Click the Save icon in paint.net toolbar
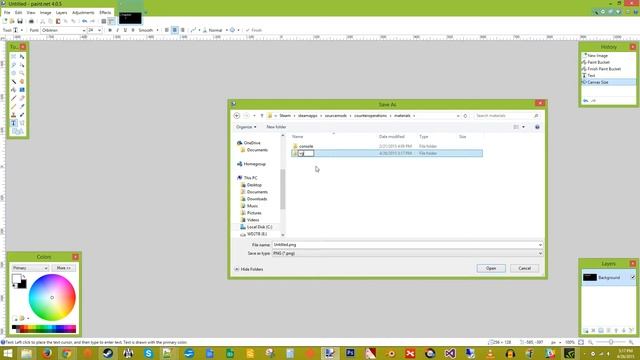This screenshot has height=360, width=640. (20, 21)
